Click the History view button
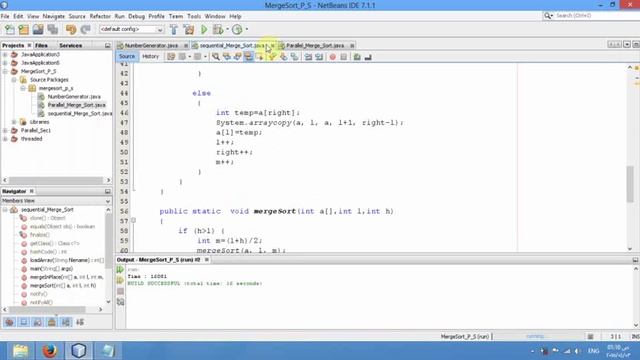 pos(150,57)
